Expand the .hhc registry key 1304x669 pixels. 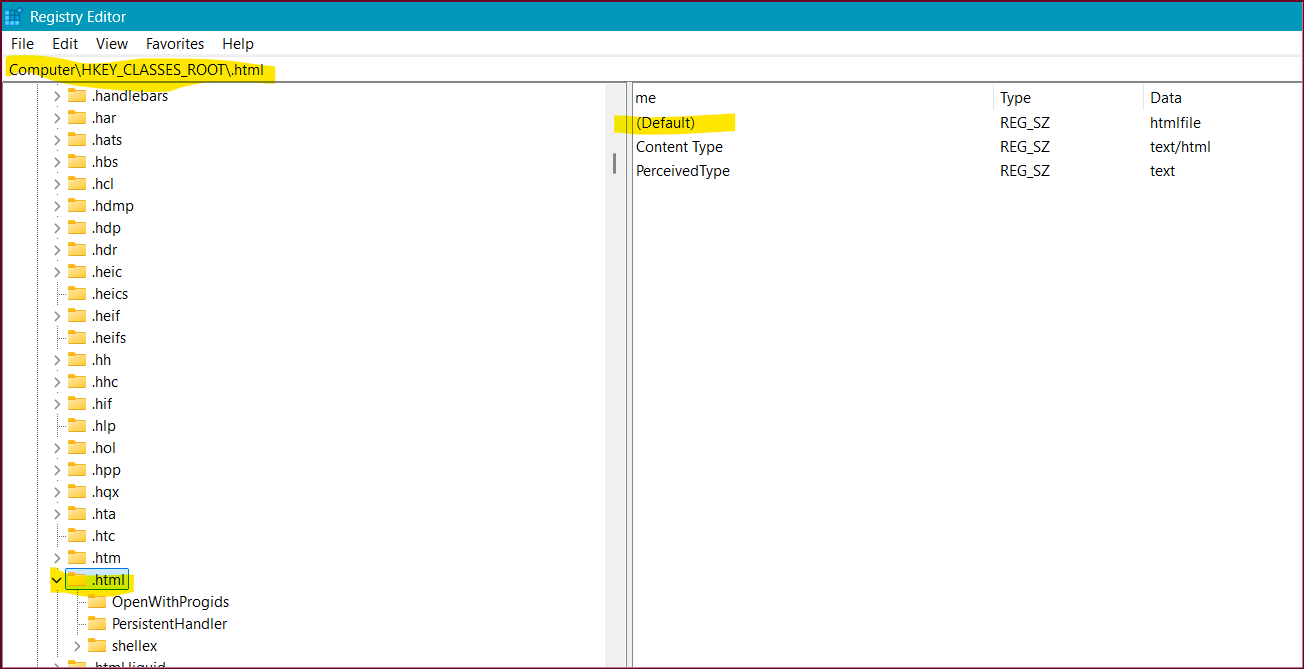point(57,382)
